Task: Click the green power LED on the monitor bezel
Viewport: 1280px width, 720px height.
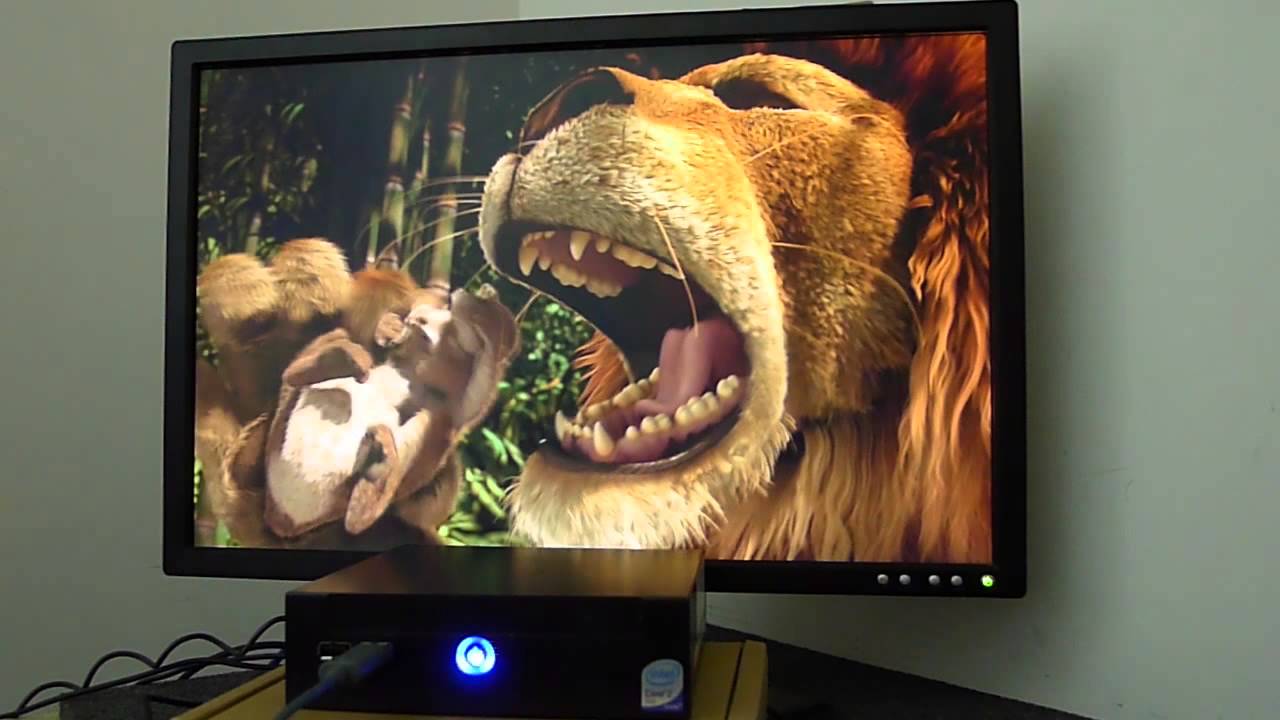Action: tap(987, 580)
